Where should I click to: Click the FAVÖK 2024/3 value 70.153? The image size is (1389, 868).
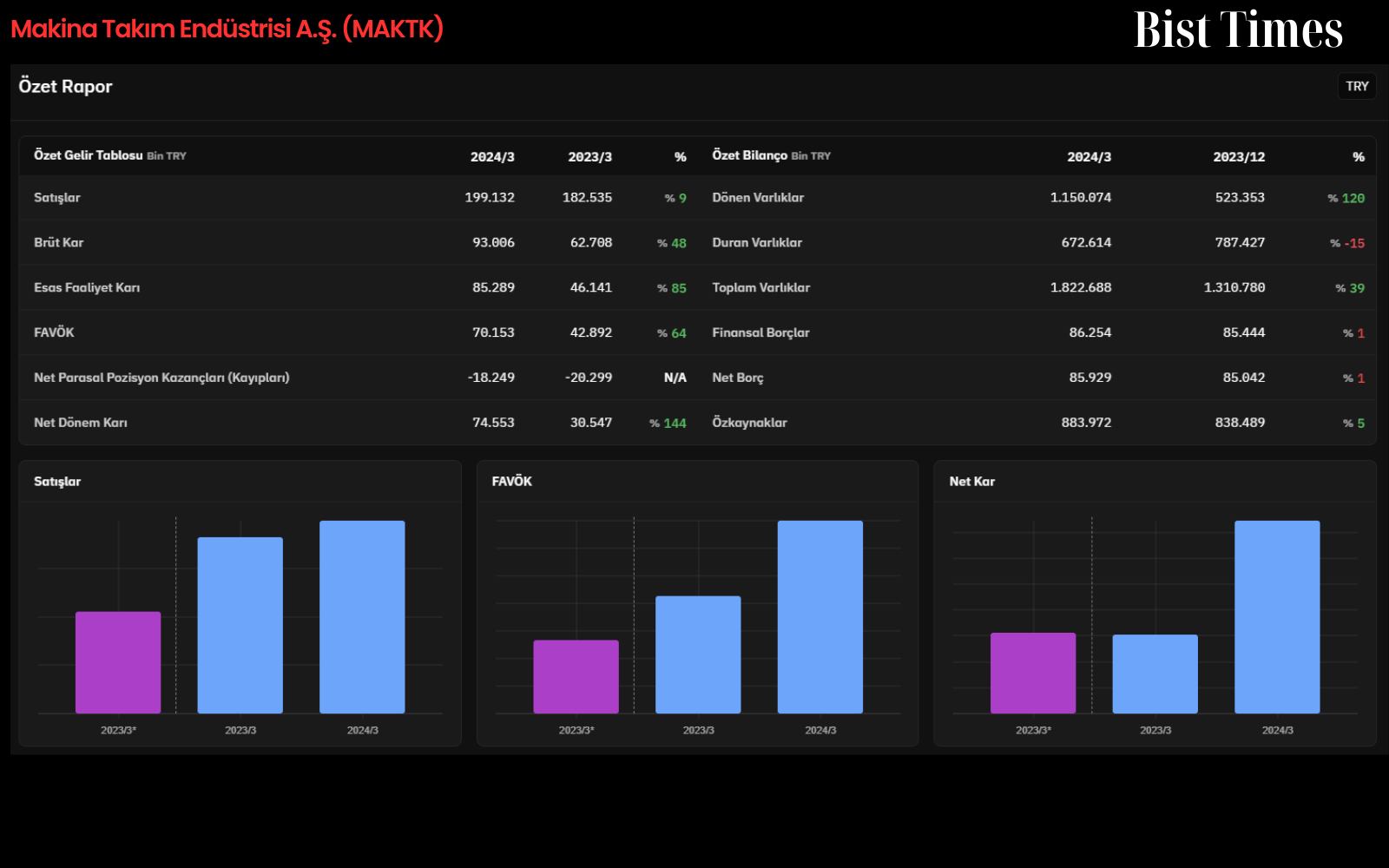(x=493, y=332)
